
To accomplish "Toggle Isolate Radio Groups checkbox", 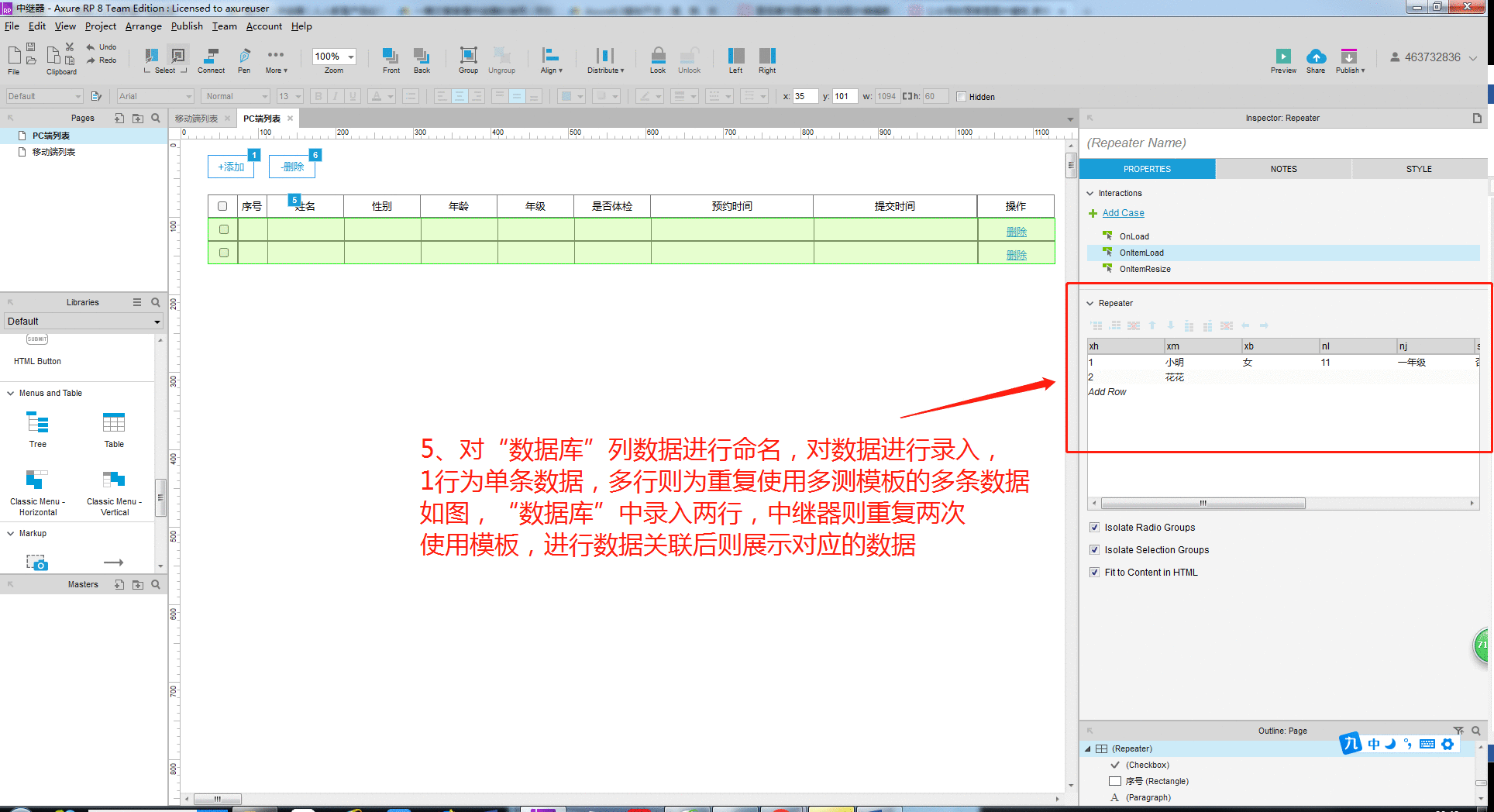I will coord(1094,528).
